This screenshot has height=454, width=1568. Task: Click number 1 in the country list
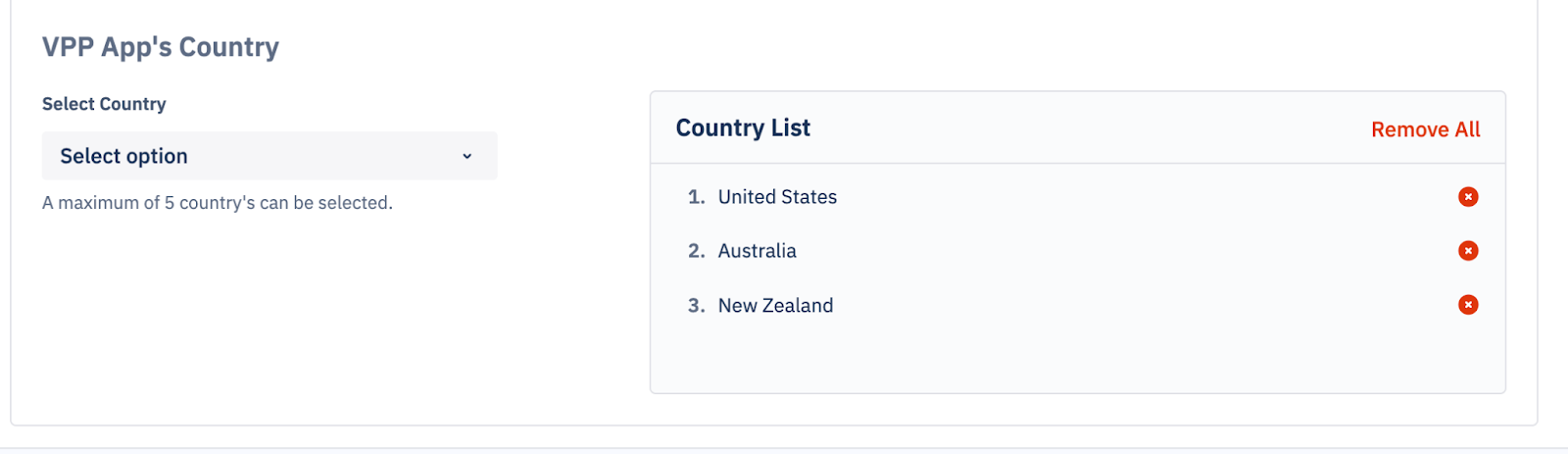(x=696, y=197)
